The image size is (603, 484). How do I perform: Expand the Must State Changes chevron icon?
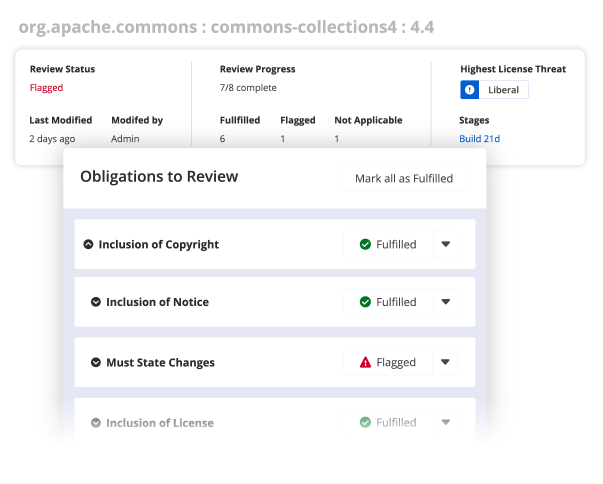coord(96,362)
